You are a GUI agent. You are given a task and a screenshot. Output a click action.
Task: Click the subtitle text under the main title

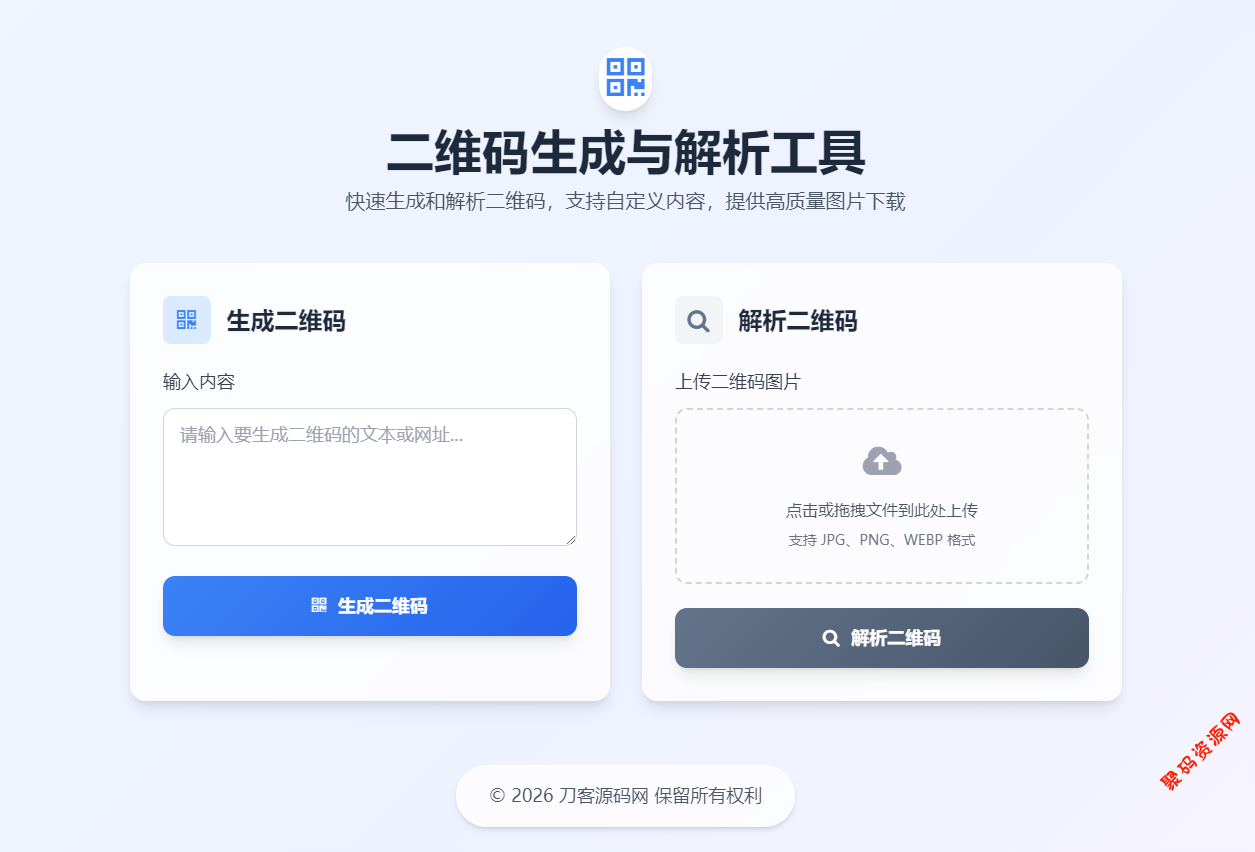pos(626,201)
